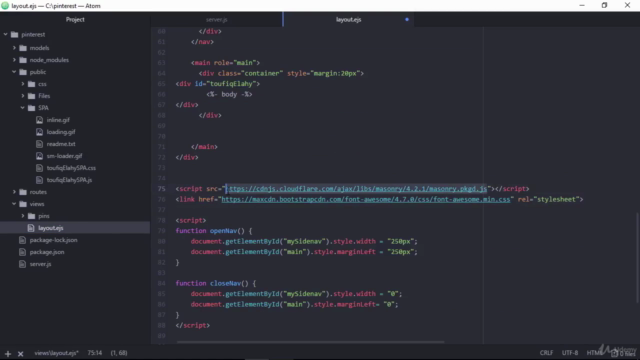
Task: Click the toufiqElahySPA.css file icon
Action: (x=40, y=168)
